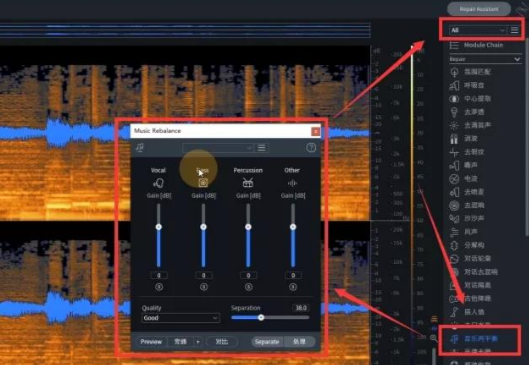Click the Other waveform icon
Screen dimensions: 529x365
point(292,183)
